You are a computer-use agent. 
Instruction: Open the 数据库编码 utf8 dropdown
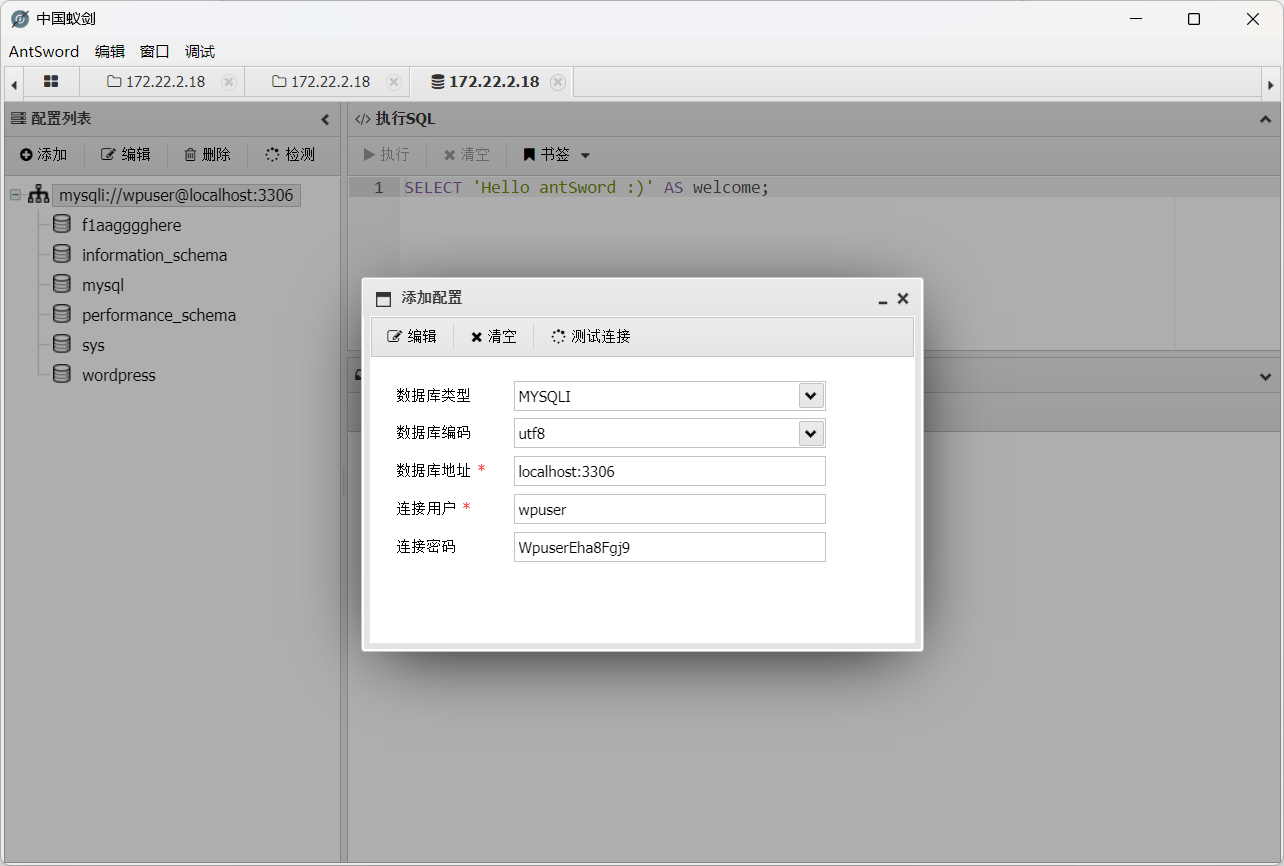811,433
